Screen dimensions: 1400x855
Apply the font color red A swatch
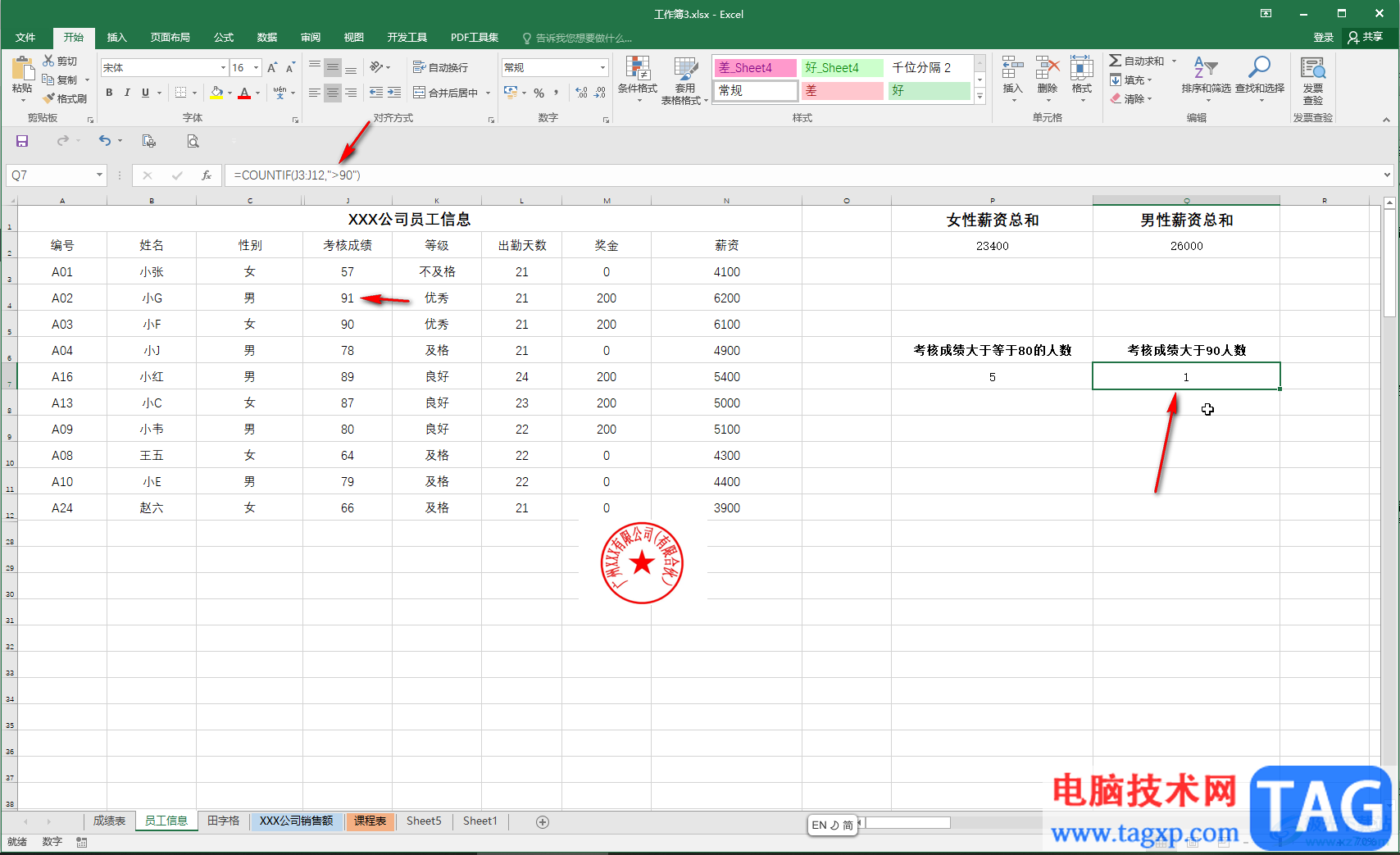coord(244,93)
